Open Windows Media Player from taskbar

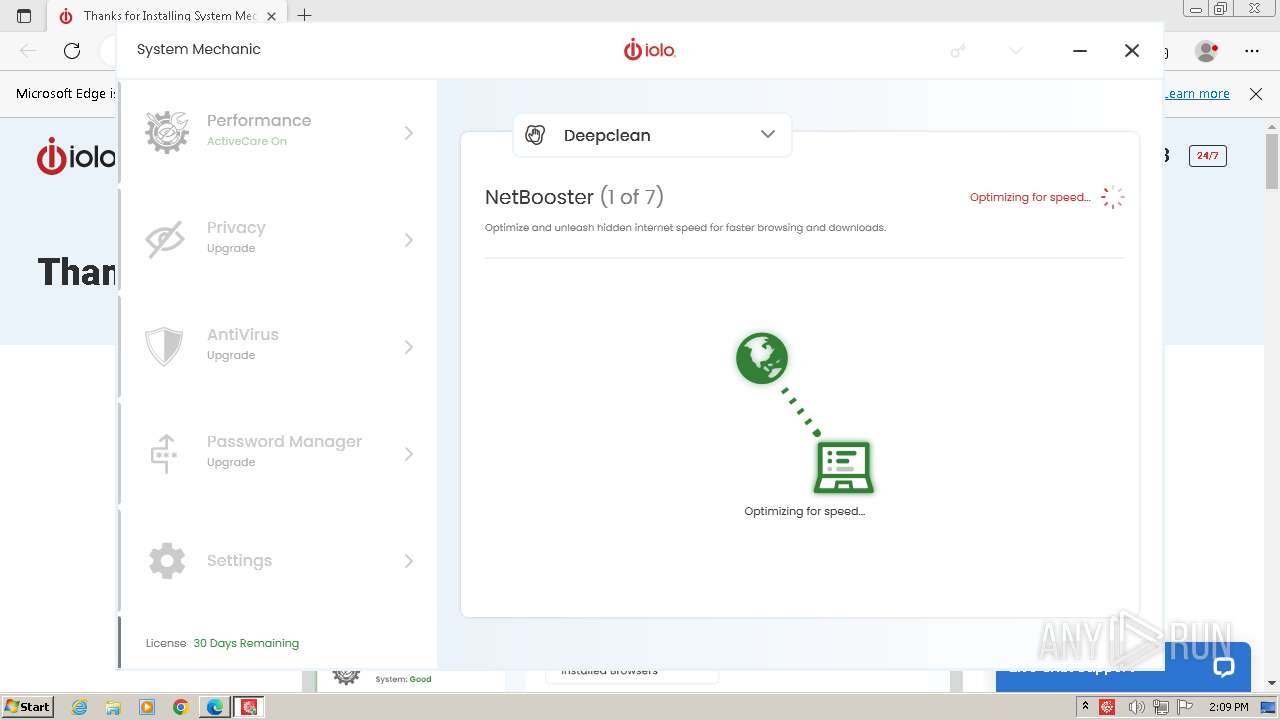coord(147,707)
